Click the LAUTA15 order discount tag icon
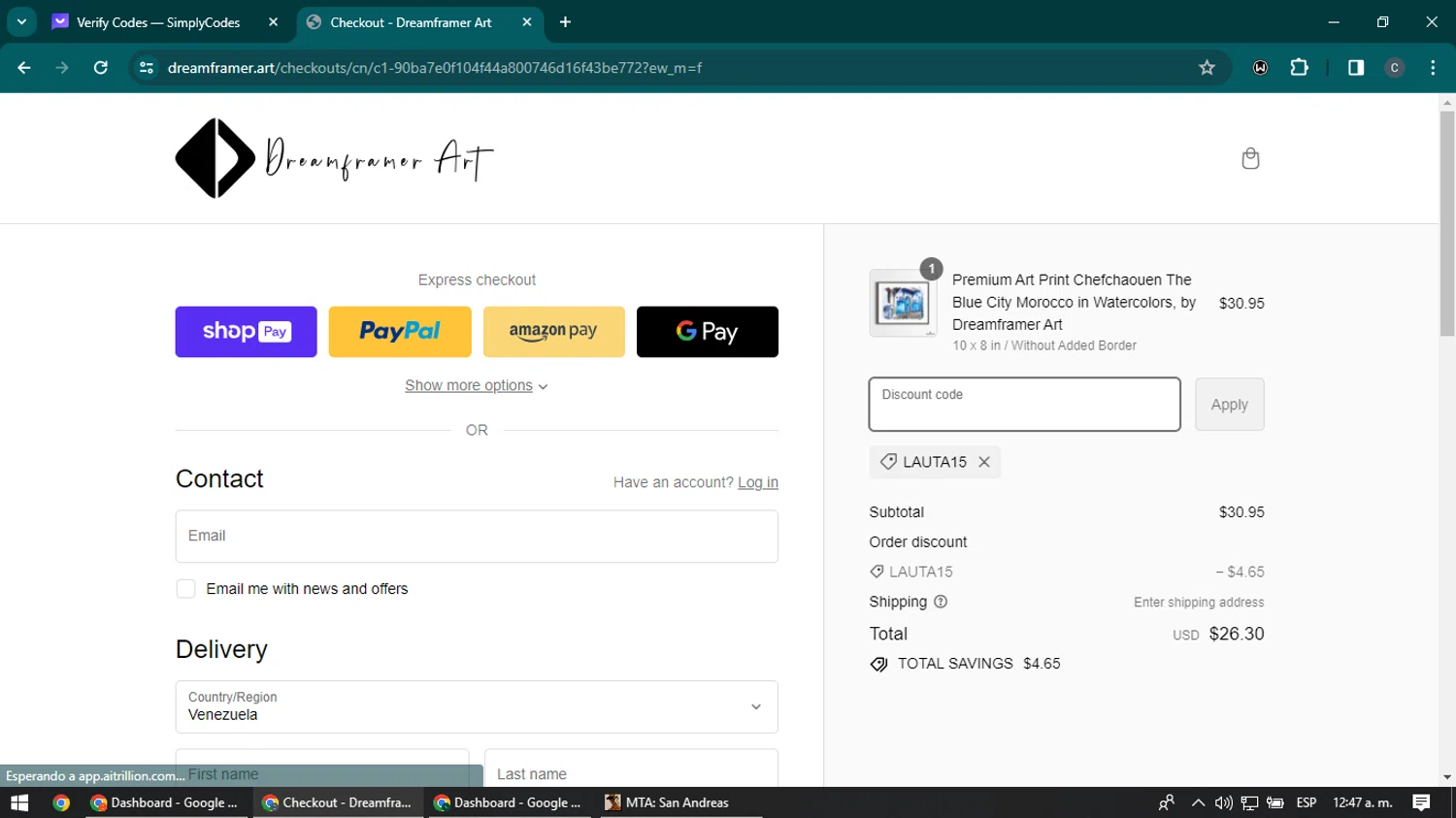The image size is (1456, 818). coord(877,572)
